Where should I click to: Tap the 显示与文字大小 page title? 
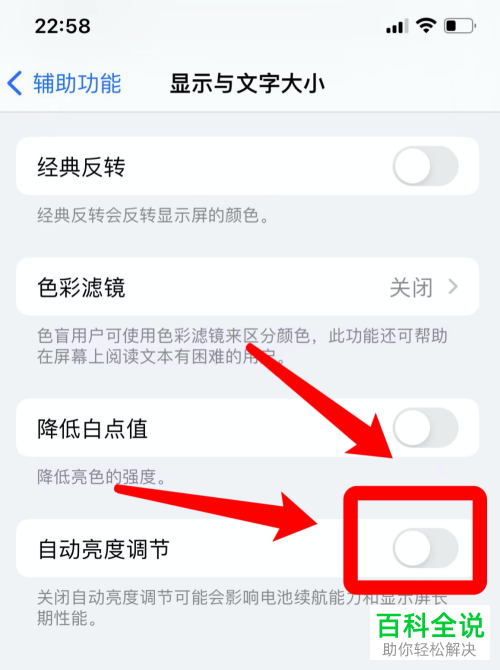247,83
